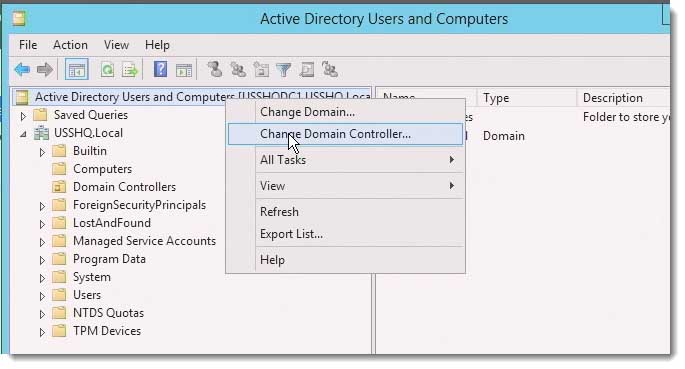The height and width of the screenshot is (369, 685).
Task: Click the System folder icon
Action: coord(59,277)
